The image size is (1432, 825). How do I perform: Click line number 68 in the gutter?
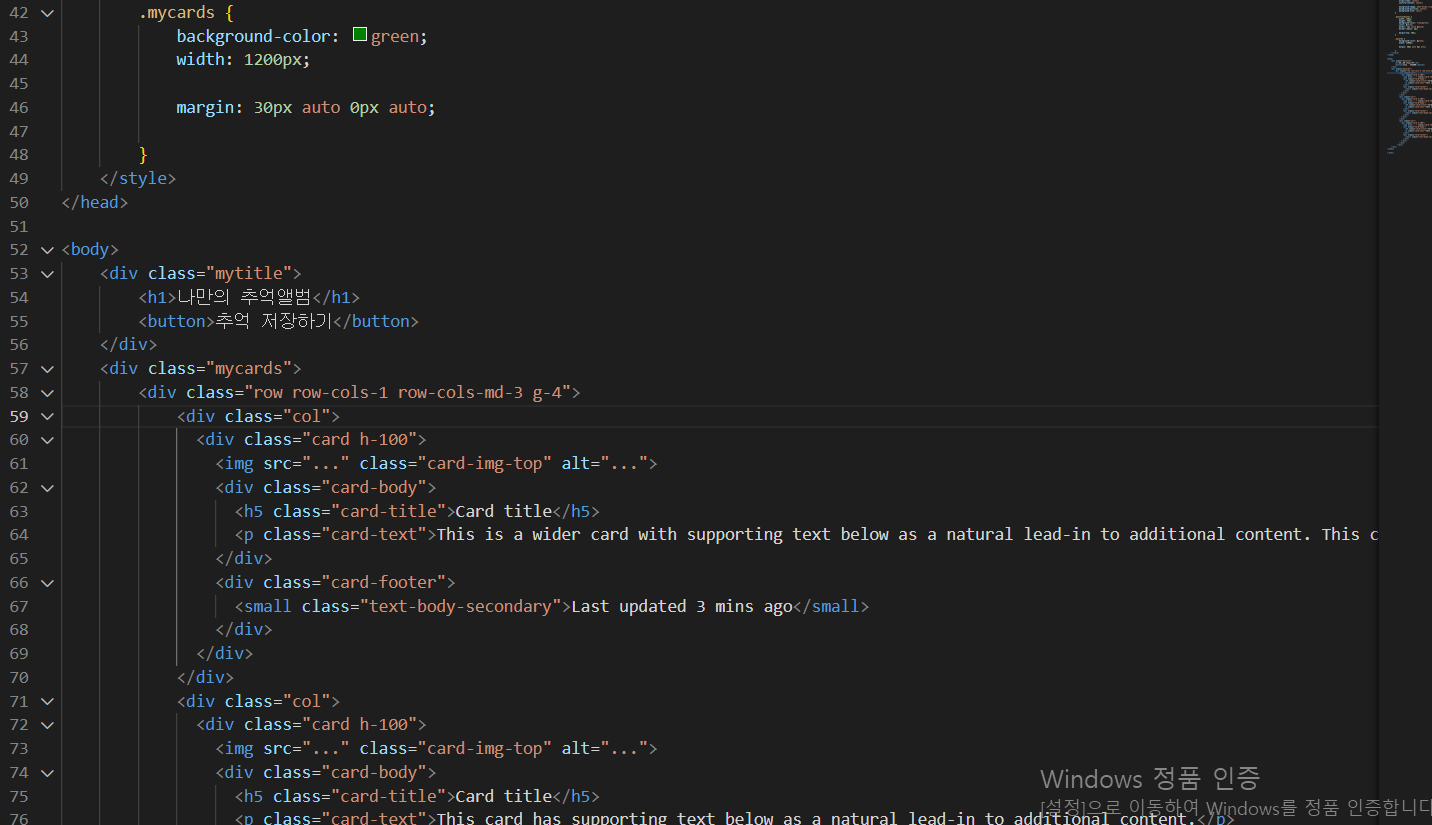pos(19,630)
